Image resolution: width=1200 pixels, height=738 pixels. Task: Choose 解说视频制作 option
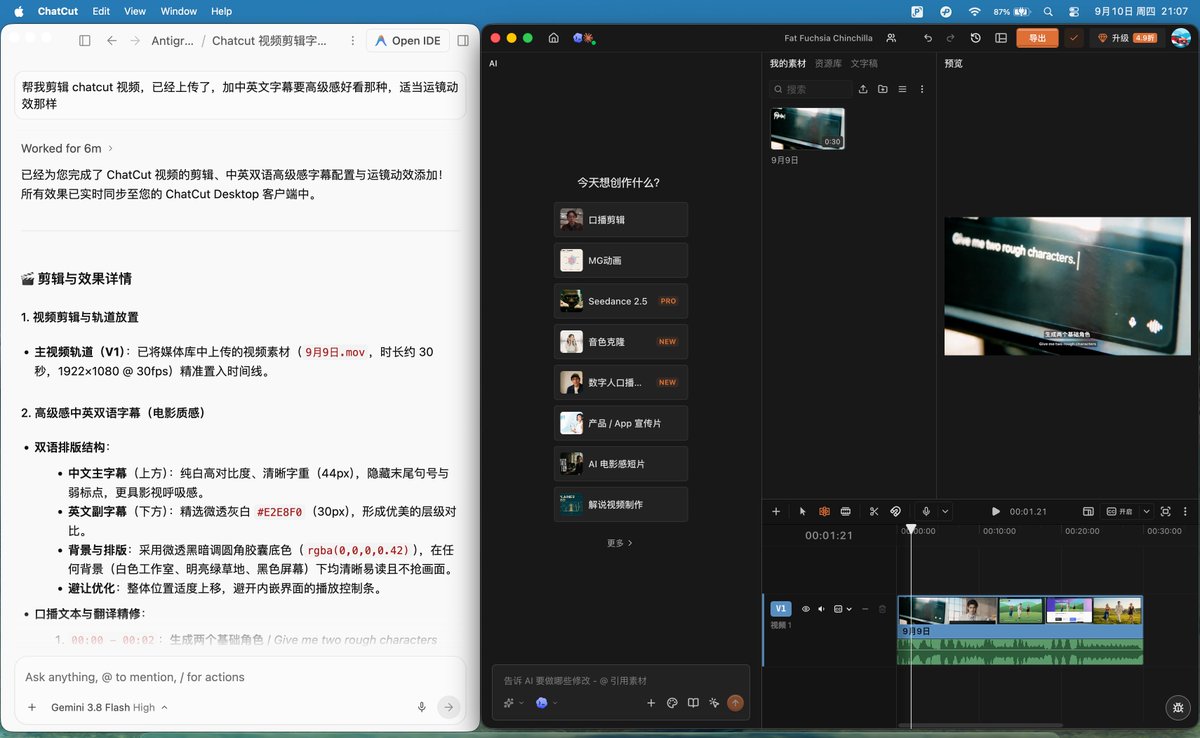pyautogui.click(x=621, y=504)
